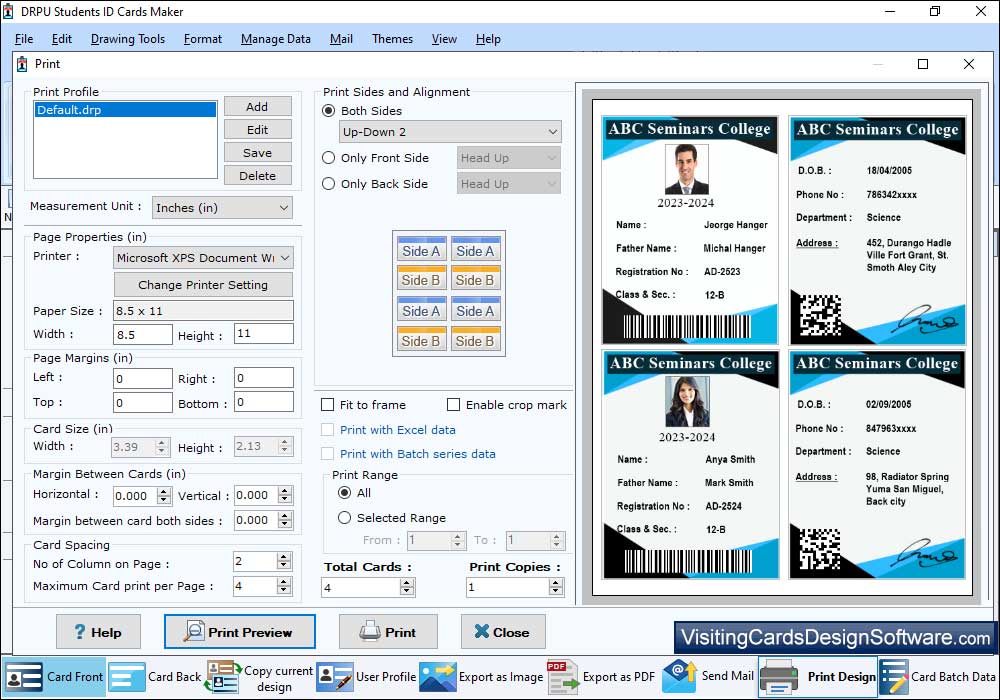The image size is (1000, 700).
Task: Open Printer selection dropdown
Action: [x=203, y=258]
